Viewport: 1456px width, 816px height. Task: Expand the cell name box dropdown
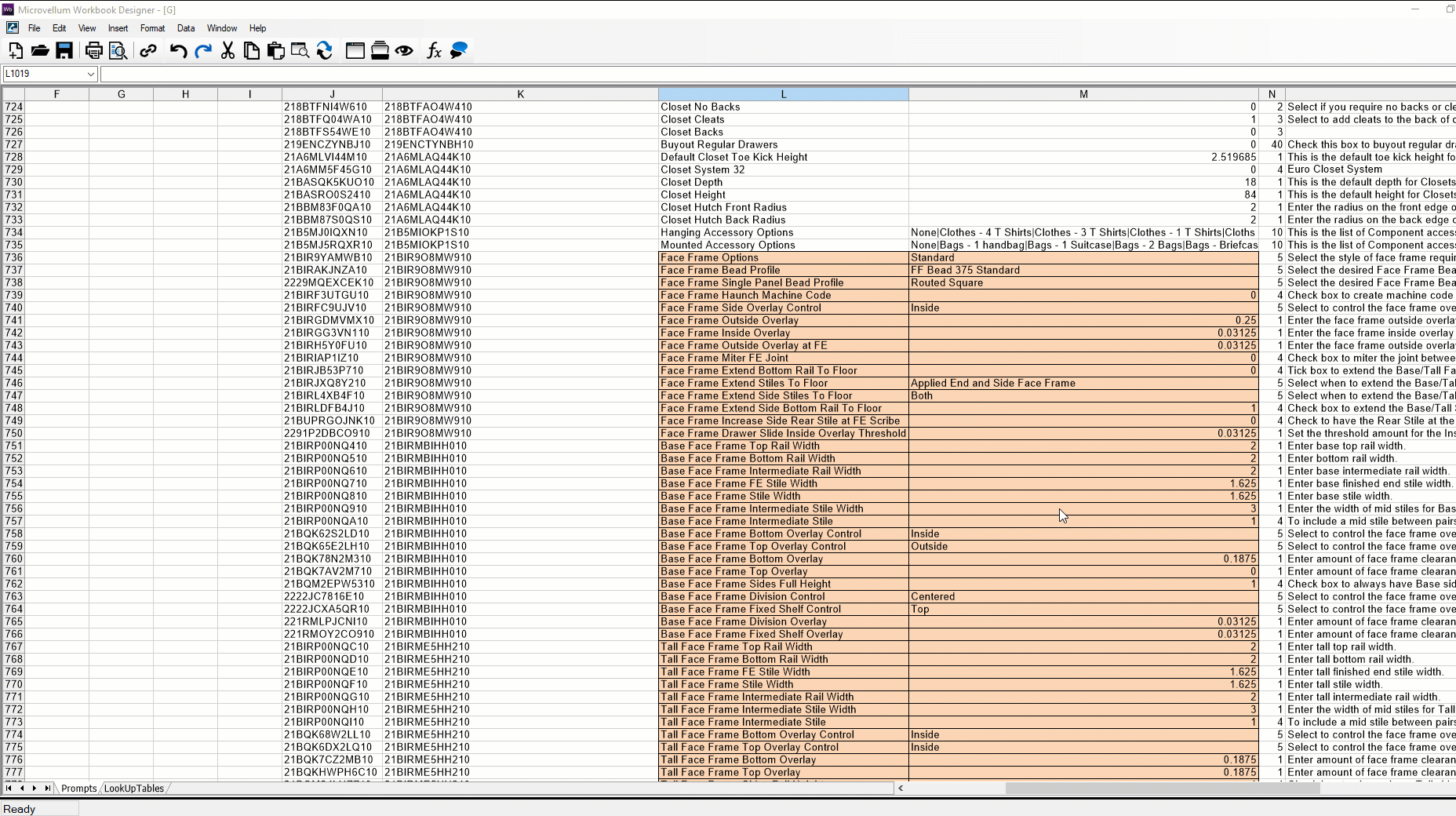pos(90,74)
